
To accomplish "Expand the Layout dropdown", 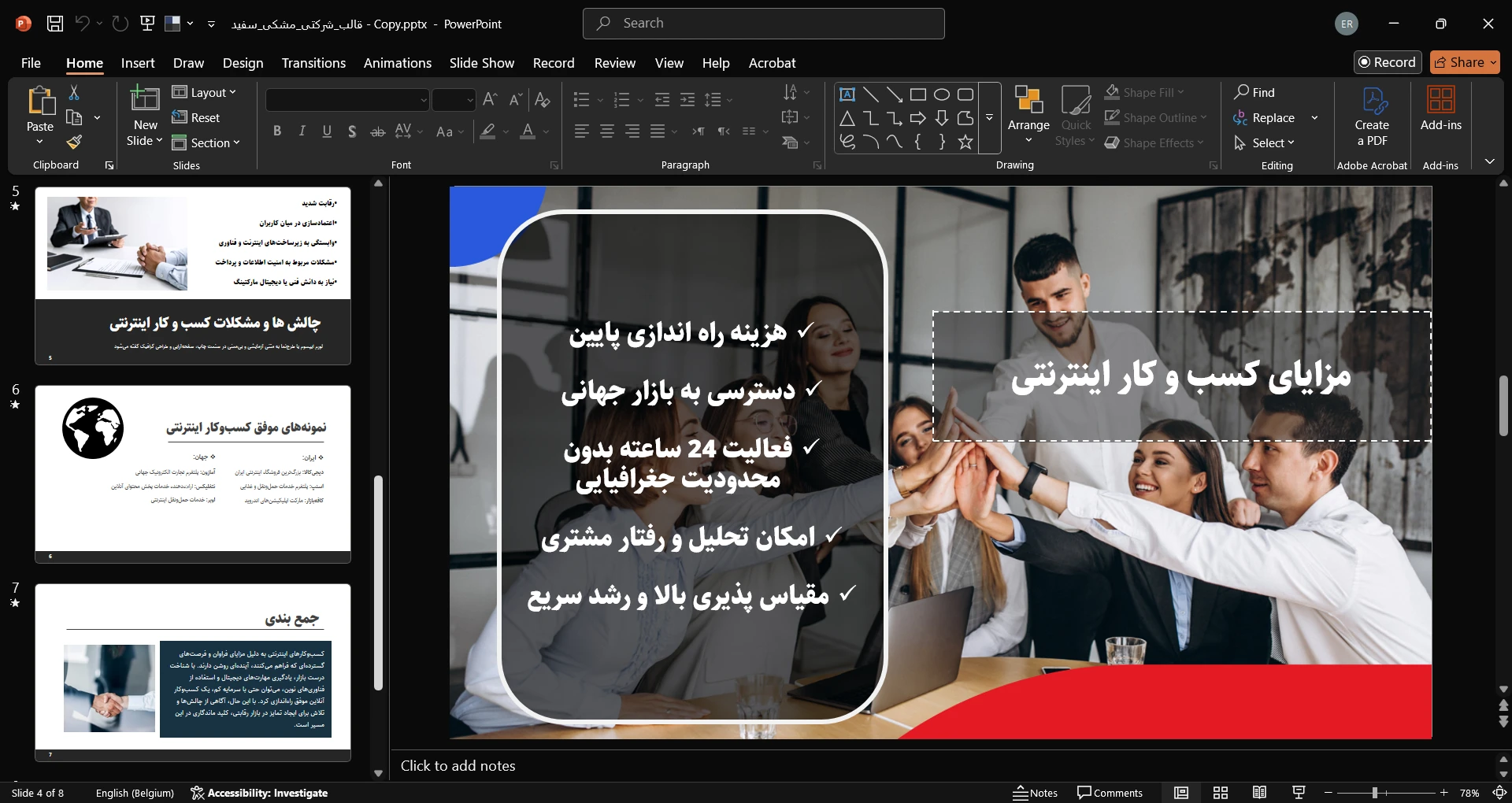I will [205, 93].
